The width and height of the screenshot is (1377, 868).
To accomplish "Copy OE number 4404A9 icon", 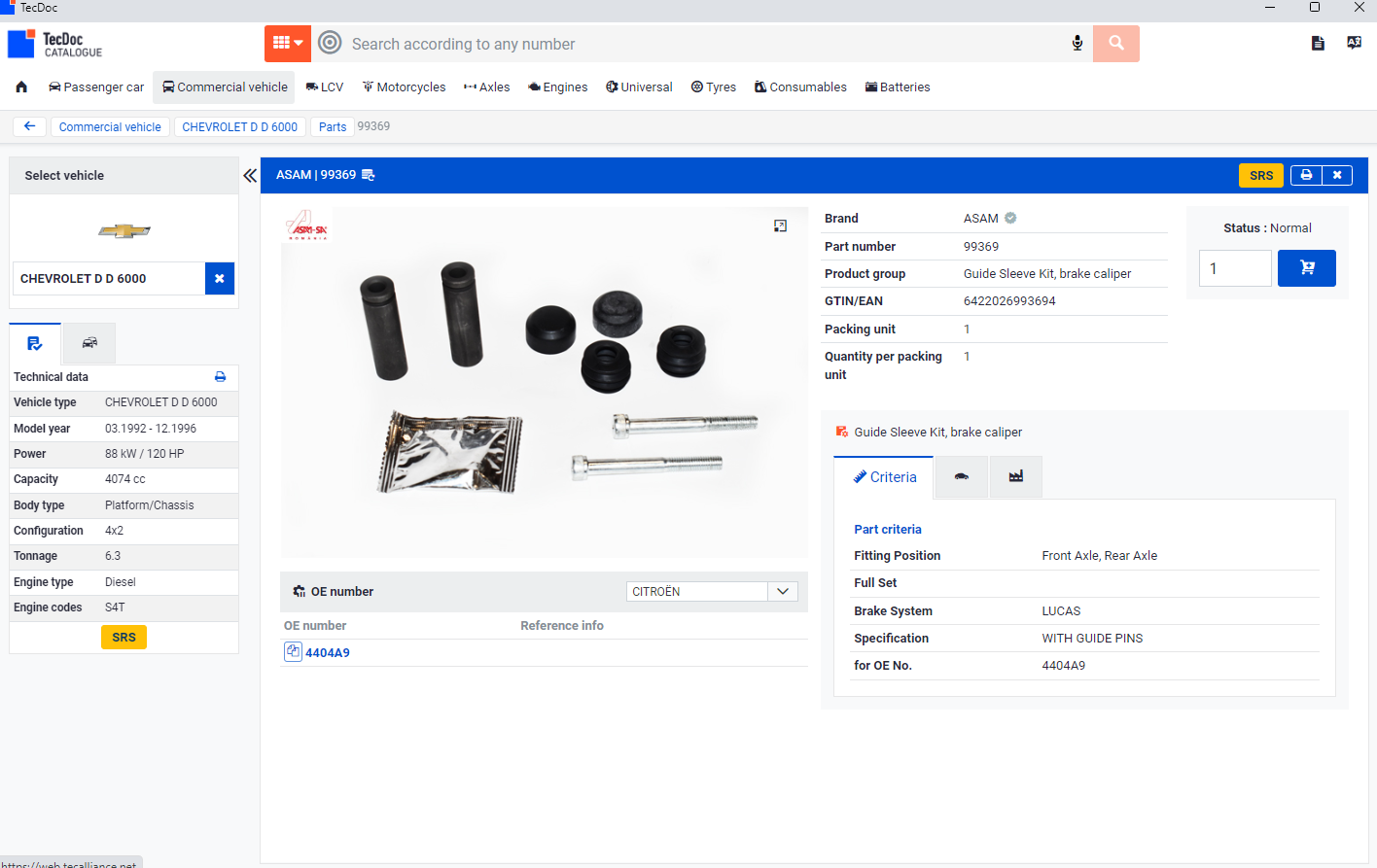I will click(293, 651).
